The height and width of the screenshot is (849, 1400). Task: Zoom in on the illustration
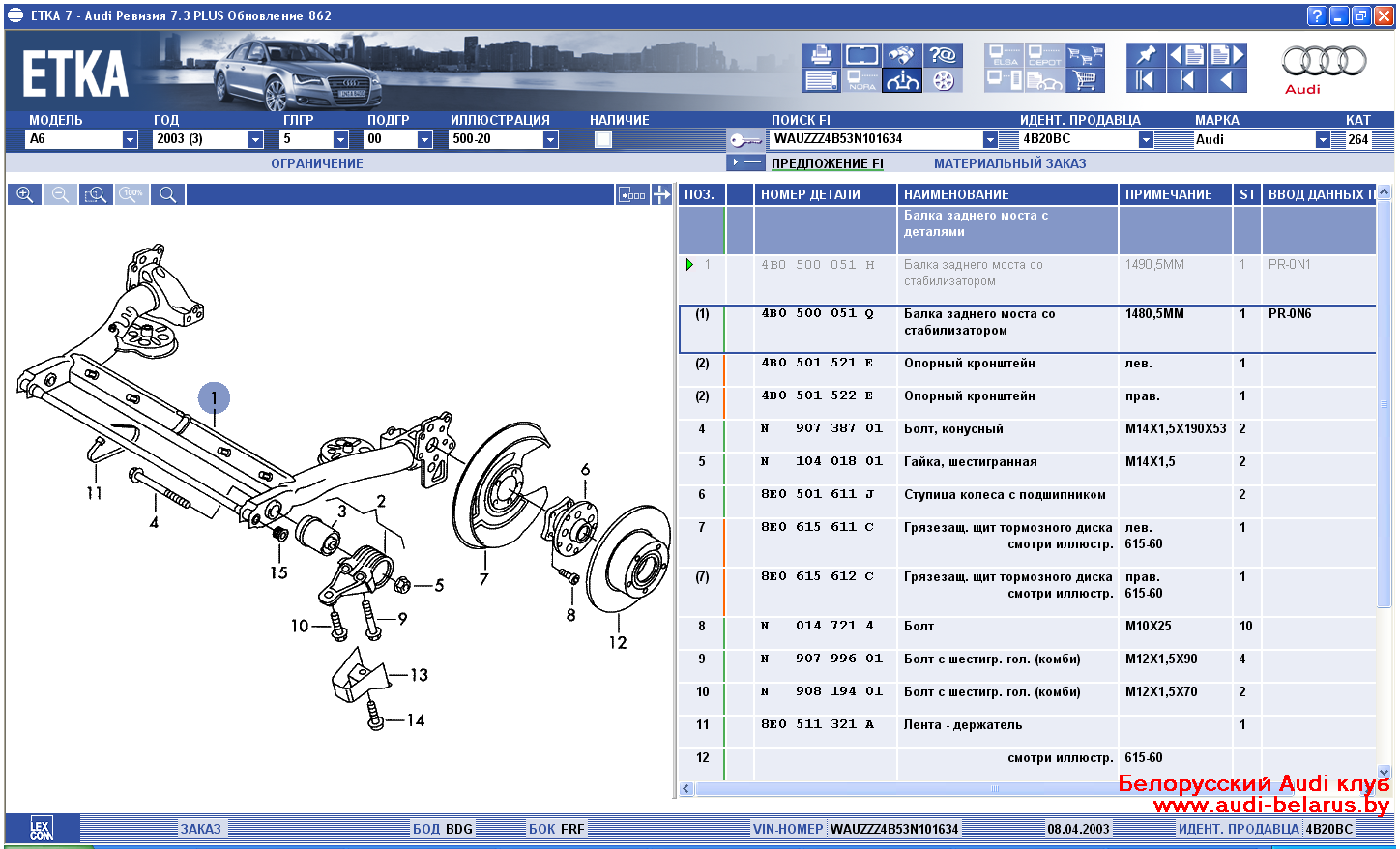click(x=25, y=194)
